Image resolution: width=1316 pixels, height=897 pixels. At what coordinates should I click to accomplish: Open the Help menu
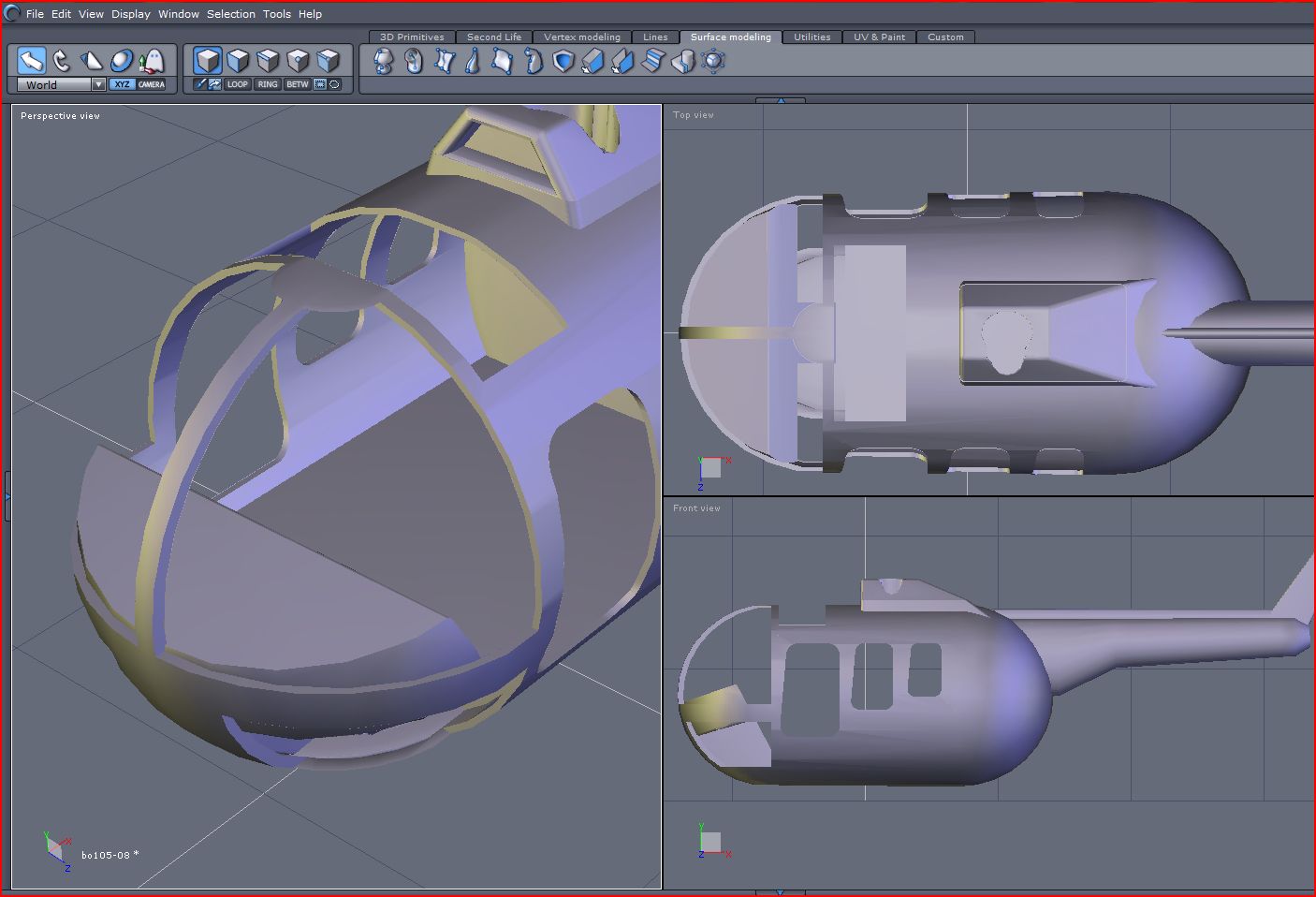(x=310, y=14)
